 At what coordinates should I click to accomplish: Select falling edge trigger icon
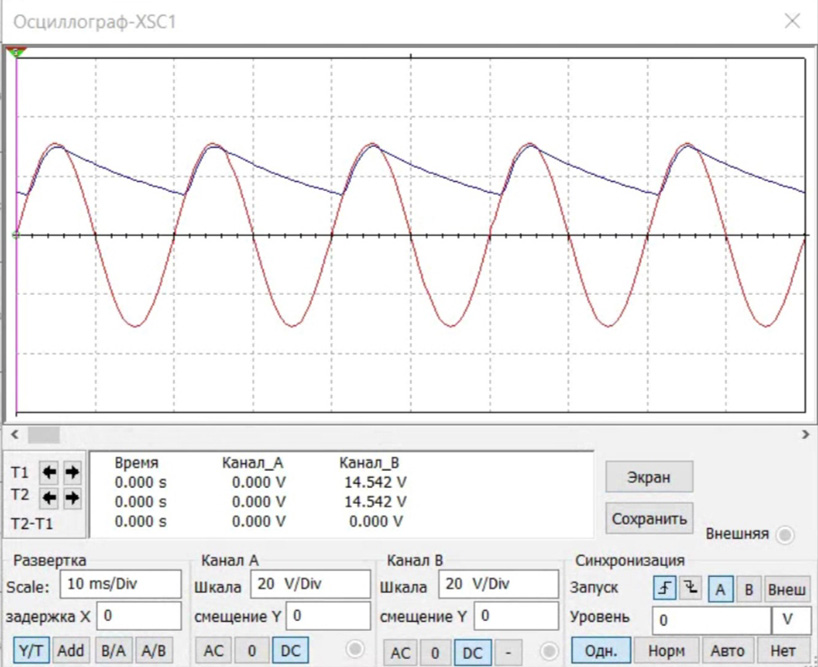click(690, 589)
